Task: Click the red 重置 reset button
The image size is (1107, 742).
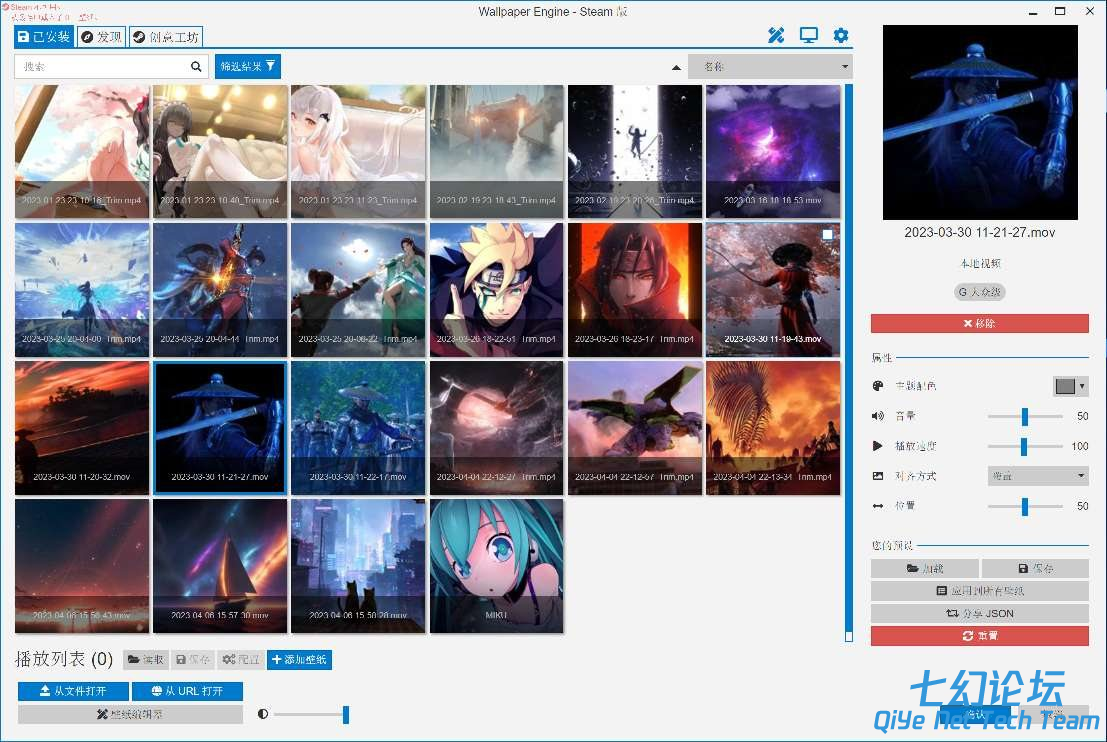Action: 979,635
